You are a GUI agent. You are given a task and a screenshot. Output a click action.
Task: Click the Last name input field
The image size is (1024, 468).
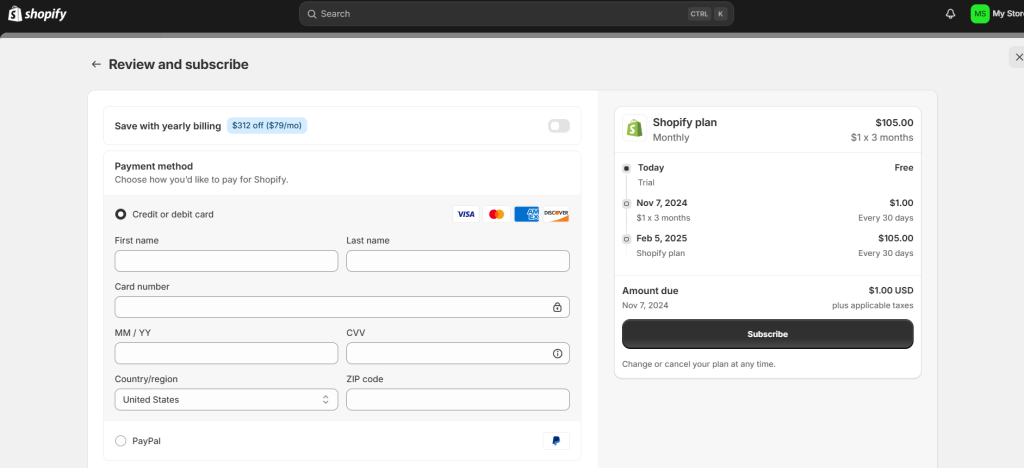(x=458, y=261)
